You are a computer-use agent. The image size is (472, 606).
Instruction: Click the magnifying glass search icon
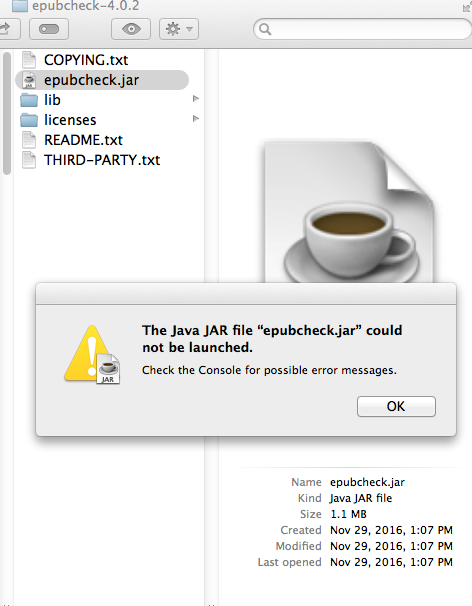265,29
